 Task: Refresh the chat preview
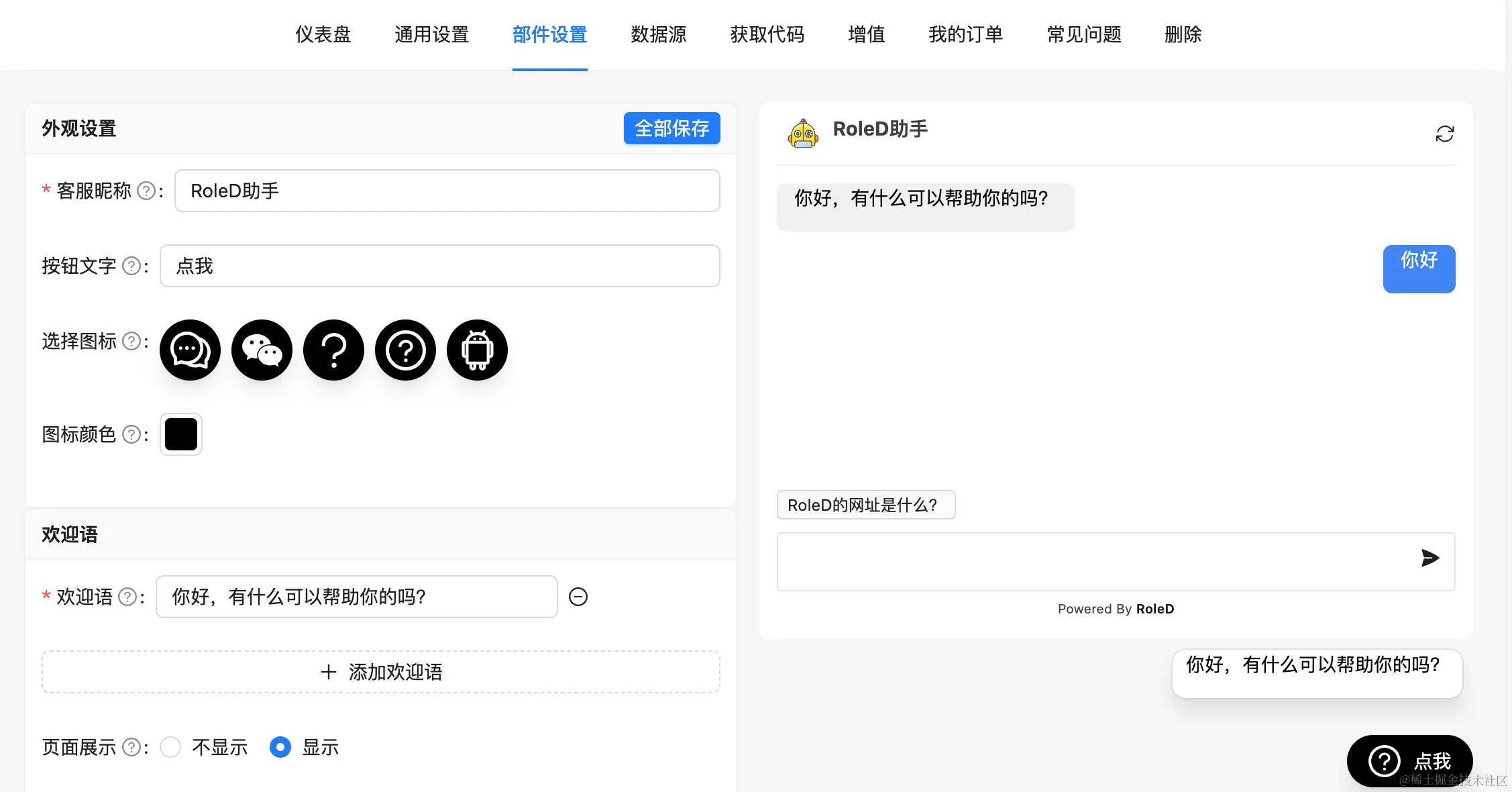pos(1444,134)
